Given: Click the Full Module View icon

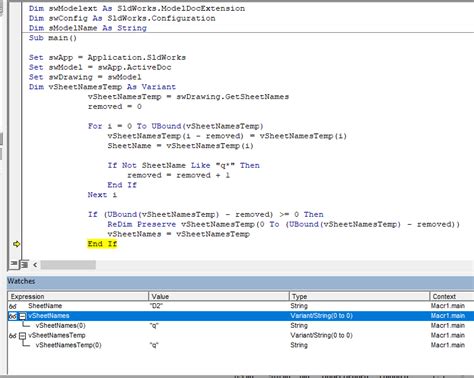Looking at the screenshot, I should click(24, 264).
